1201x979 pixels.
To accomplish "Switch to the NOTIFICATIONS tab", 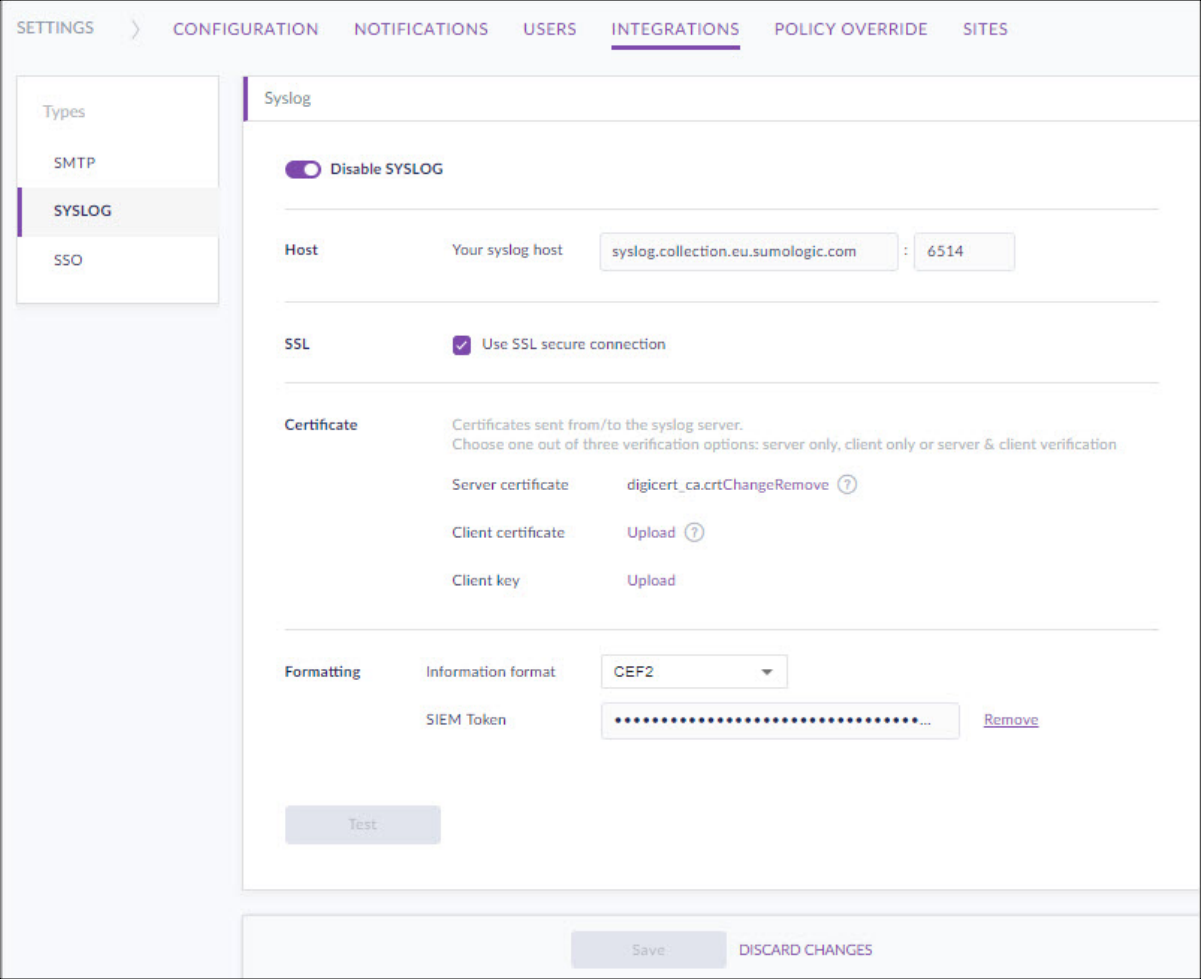I will point(420,29).
